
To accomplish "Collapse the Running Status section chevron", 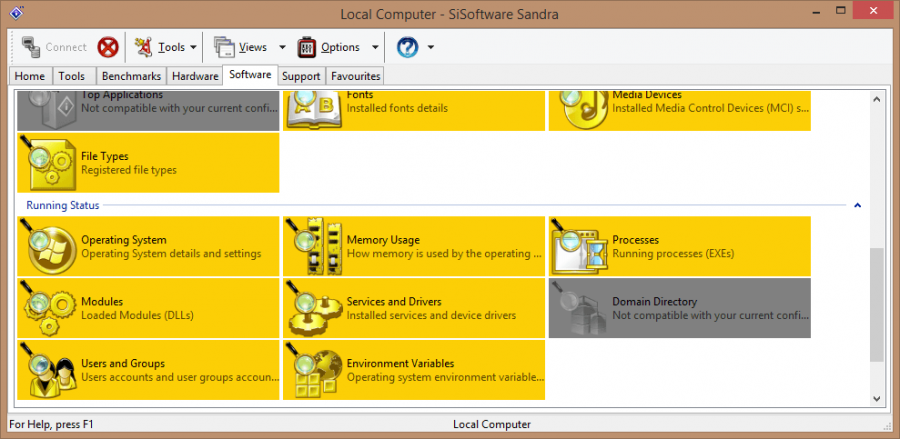I will (858, 205).
